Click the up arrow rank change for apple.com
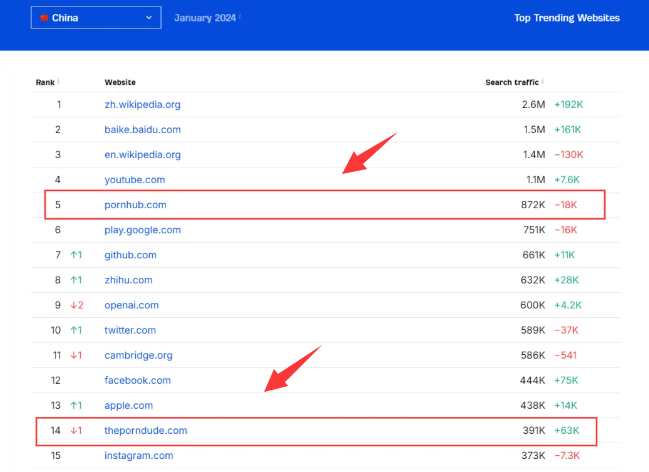649x472 pixels. pyautogui.click(x=76, y=405)
